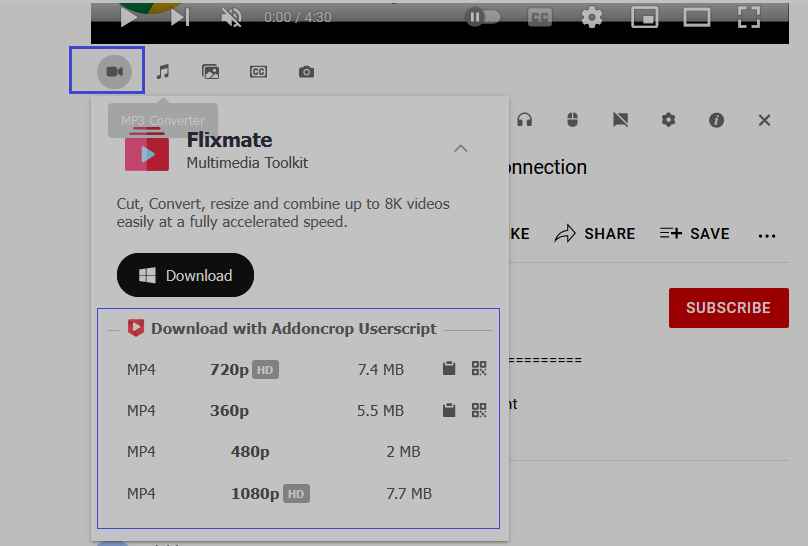Click the Addoncrop shield logo
The width and height of the screenshot is (808, 546).
(x=136, y=328)
